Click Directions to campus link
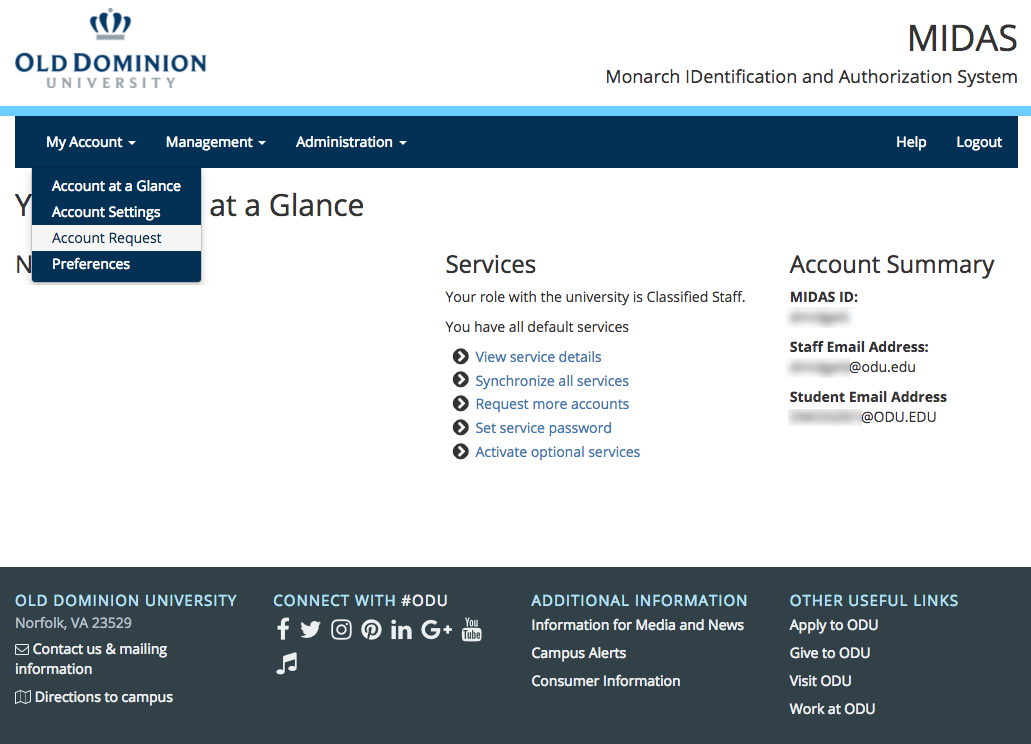The width and height of the screenshot is (1031, 744). point(103,697)
